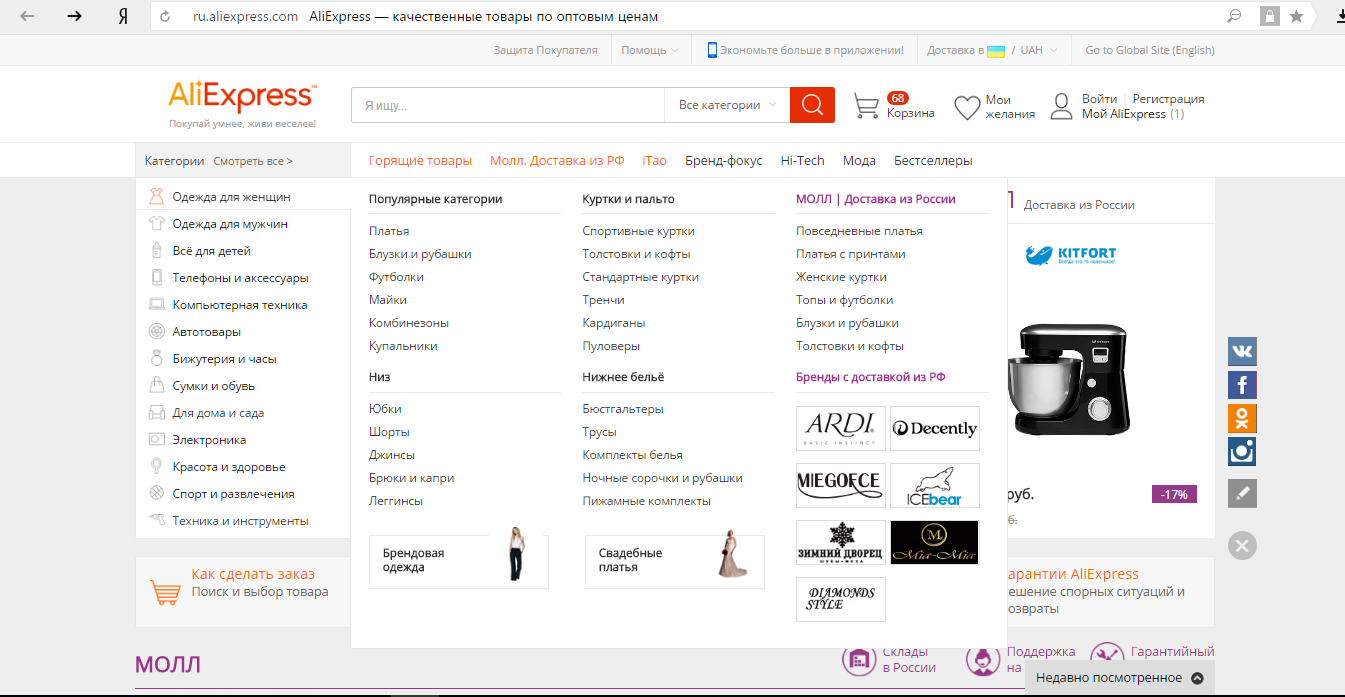Screen dimensions: 1345x697
Task: Click the MIEGOFCE brand logo
Action: click(841, 485)
